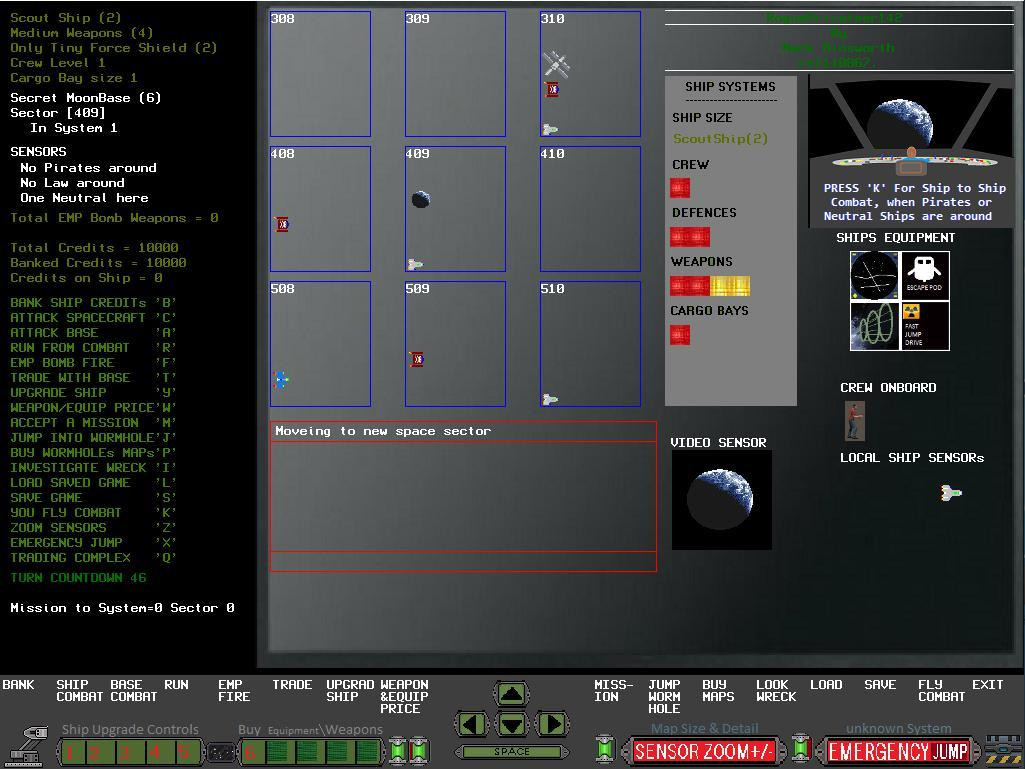The width and height of the screenshot is (1025, 769).
Task: Click the star map scanner equipment icon
Action: tap(875, 276)
